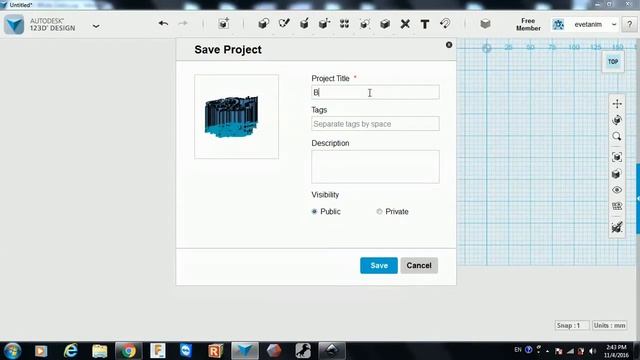
Task: Open the Help question mark button
Action: point(629,24)
